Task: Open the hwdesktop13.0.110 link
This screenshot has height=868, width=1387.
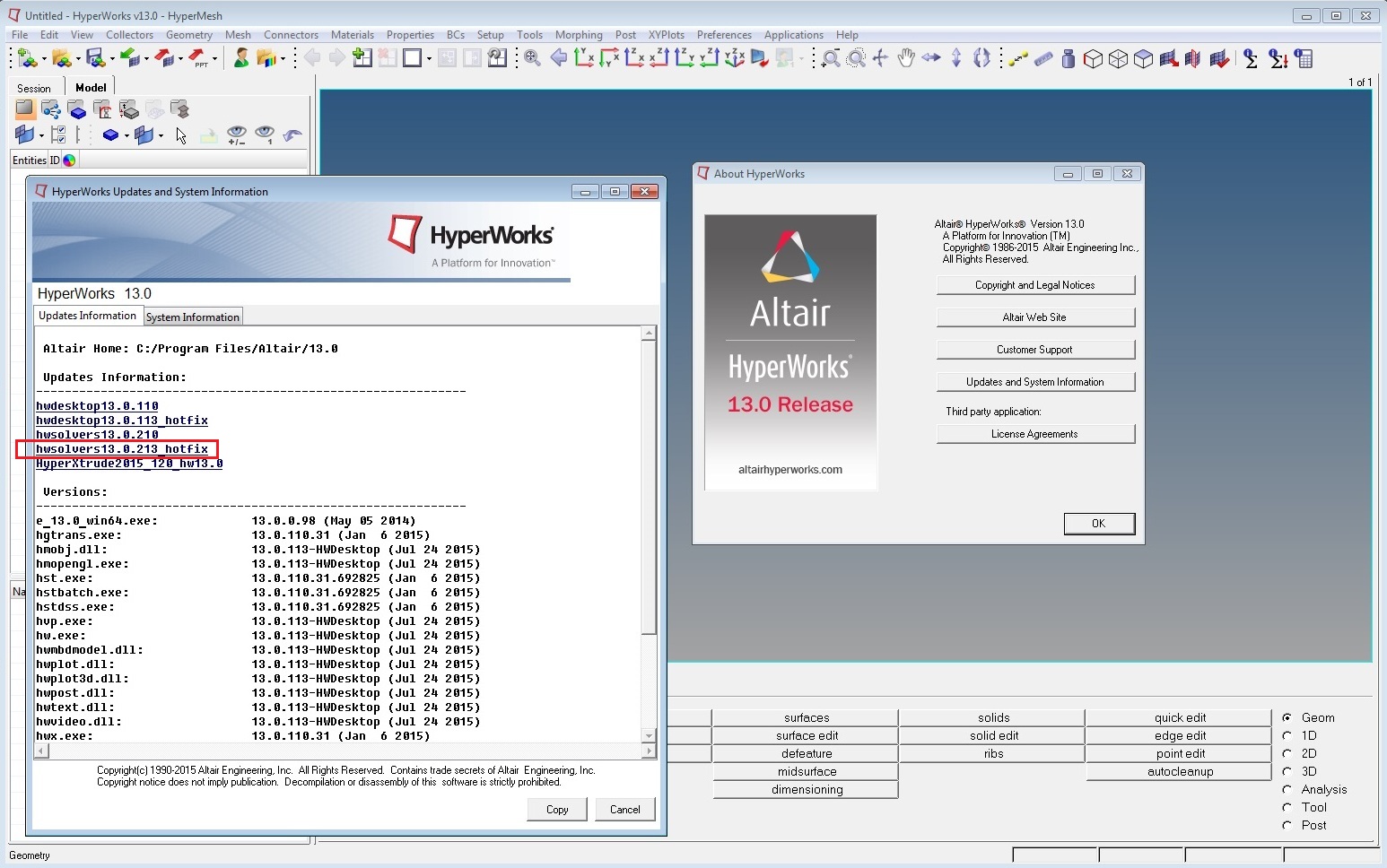Action: 97,405
